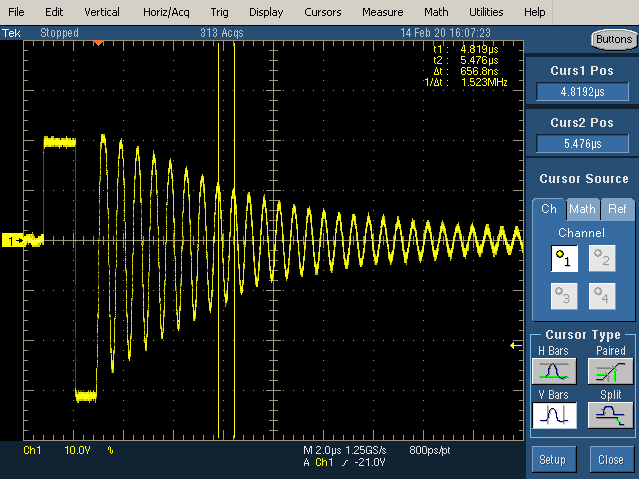Screen dimensions: 640x480
Task: Switch to the Ref cursor source tab
Action: point(617,209)
